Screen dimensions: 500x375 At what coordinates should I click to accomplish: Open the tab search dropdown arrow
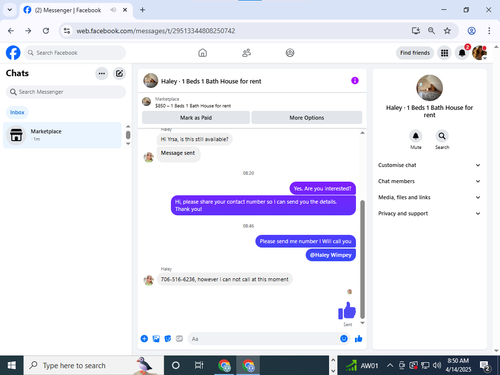(x=10, y=10)
